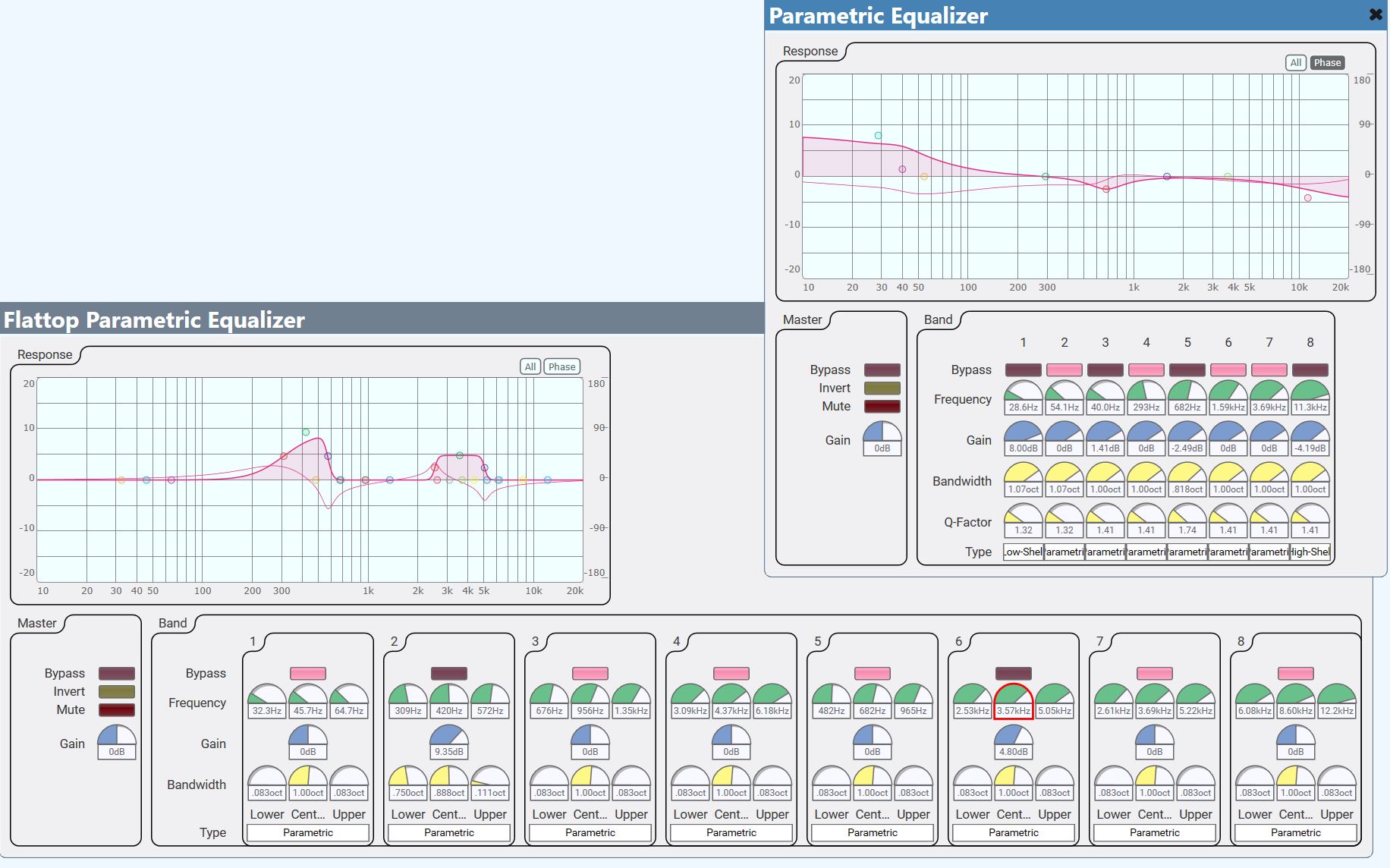Click the Flattop band 6 'Cent...' label
1390x868 pixels.
pyautogui.click(x=1014, y=814)
